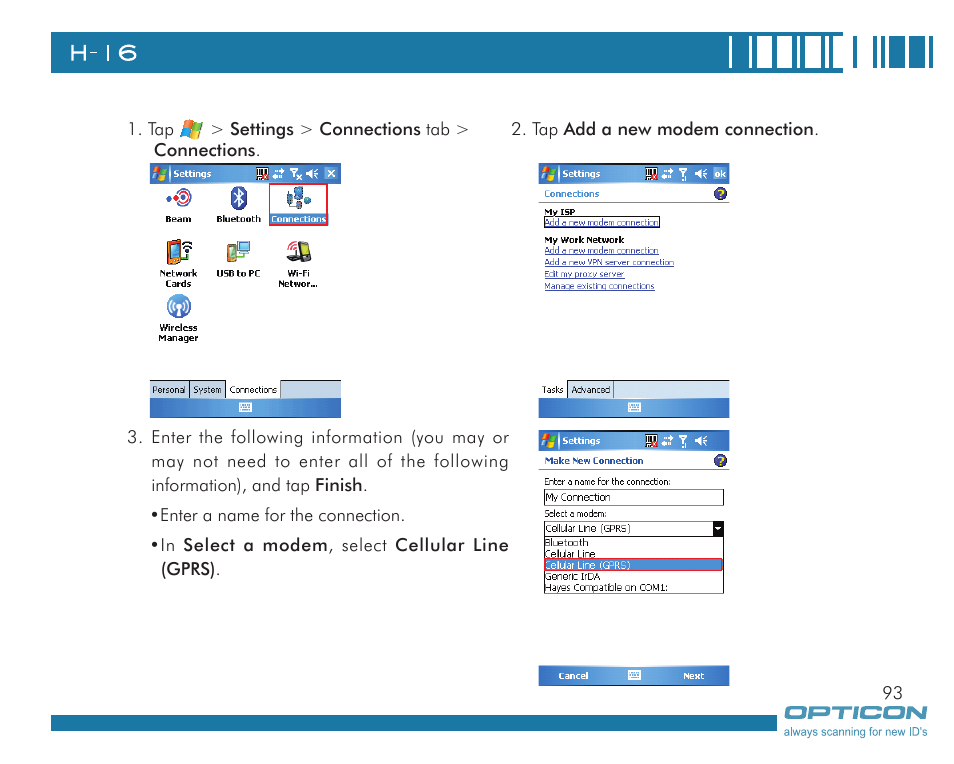
Task: Choose Bluetooth from modem list
Action: pyautogui.click(x=633, y=542)
